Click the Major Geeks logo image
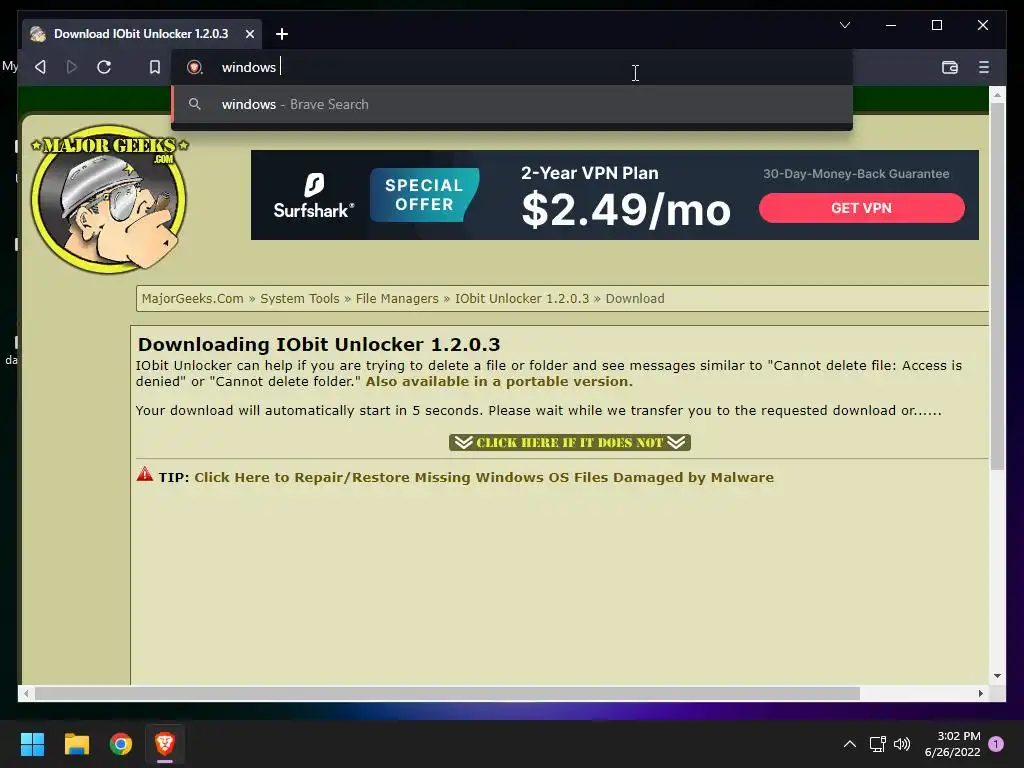This screenshot has height=768, width=1024. pos(110,199)
